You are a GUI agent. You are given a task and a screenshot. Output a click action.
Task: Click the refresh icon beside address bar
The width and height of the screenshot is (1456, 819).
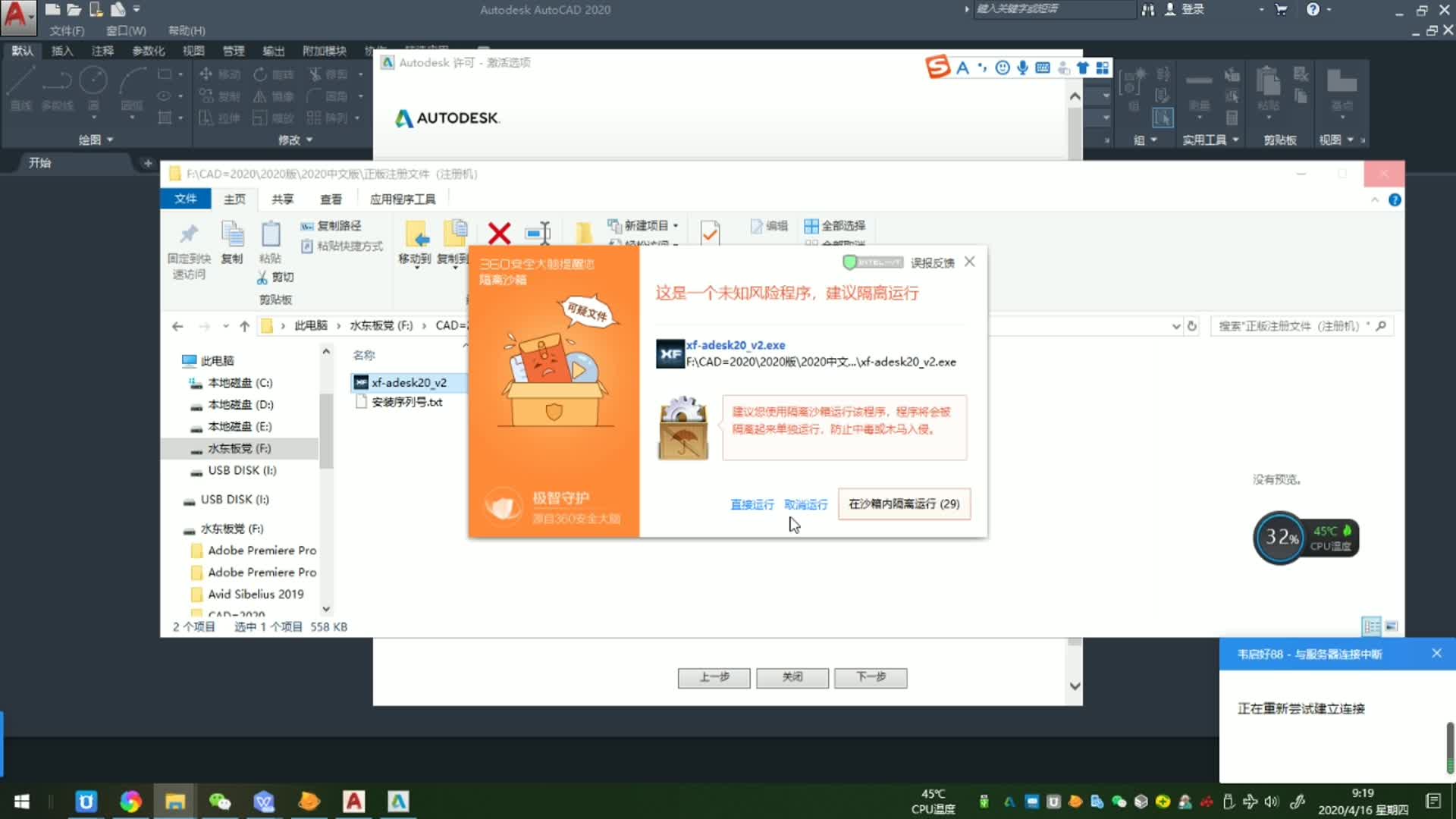[1192, 326]
